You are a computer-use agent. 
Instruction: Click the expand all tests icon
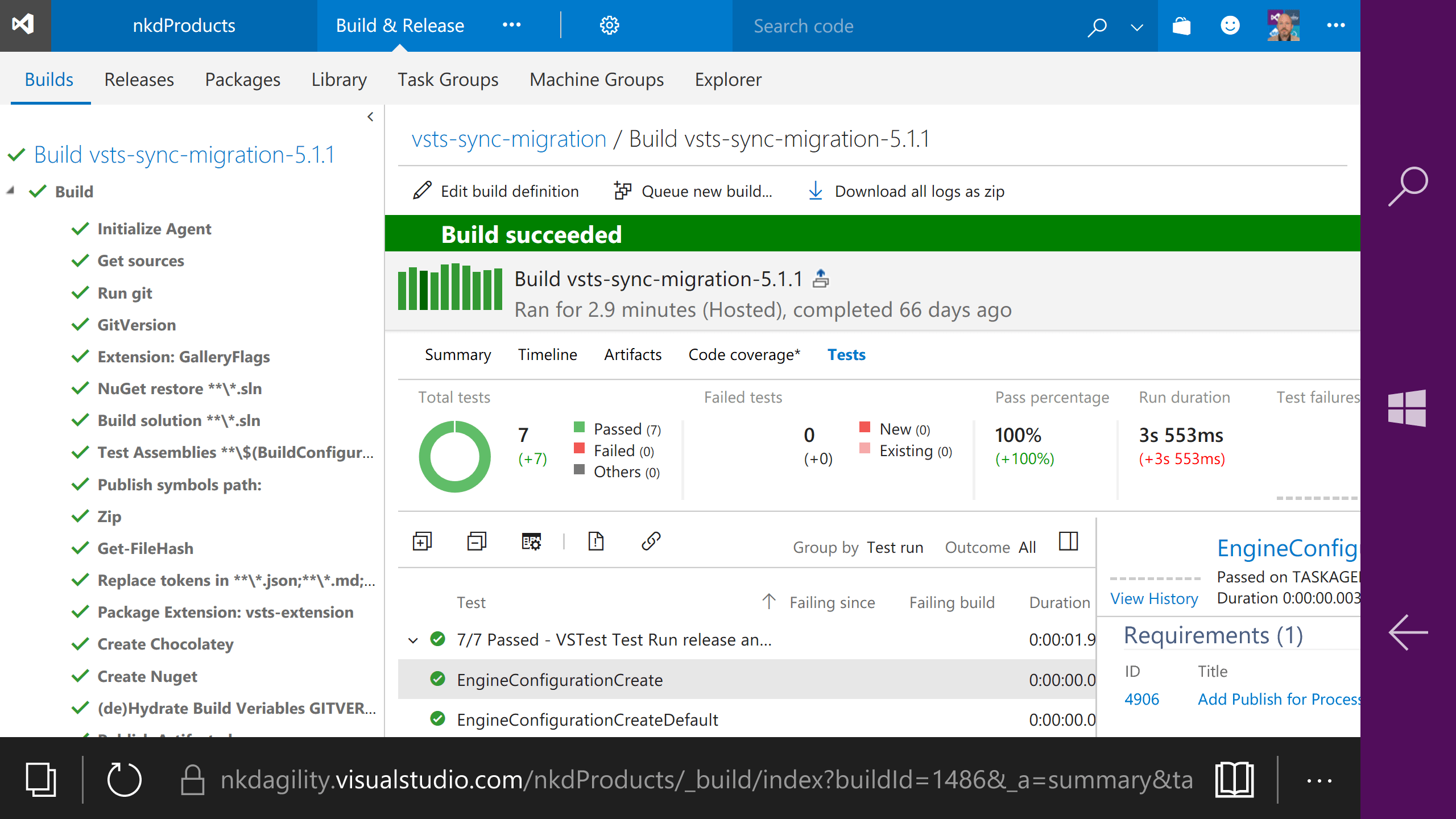click(422, 541)
